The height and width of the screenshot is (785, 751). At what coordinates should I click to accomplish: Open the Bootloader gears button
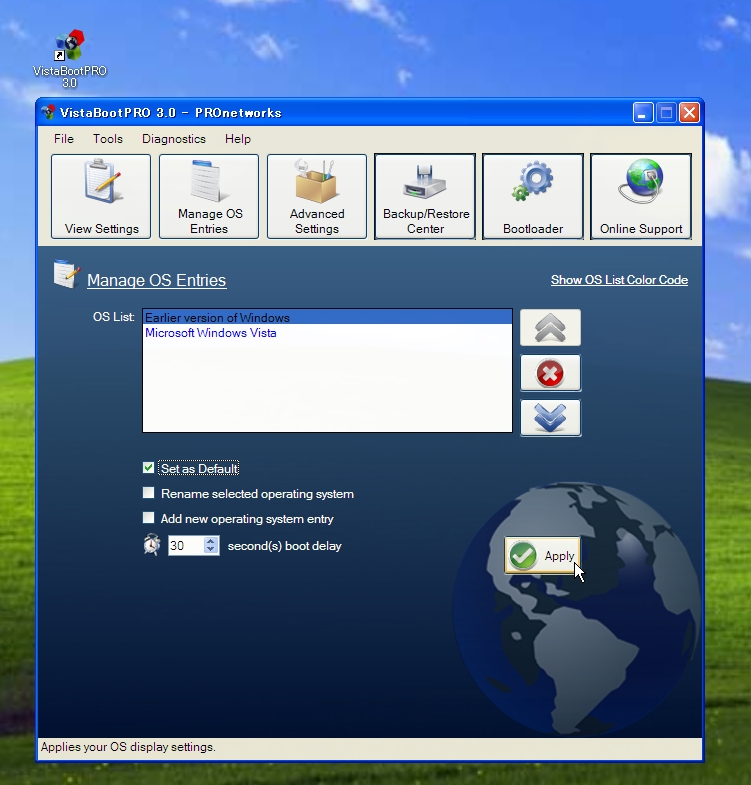533,196
